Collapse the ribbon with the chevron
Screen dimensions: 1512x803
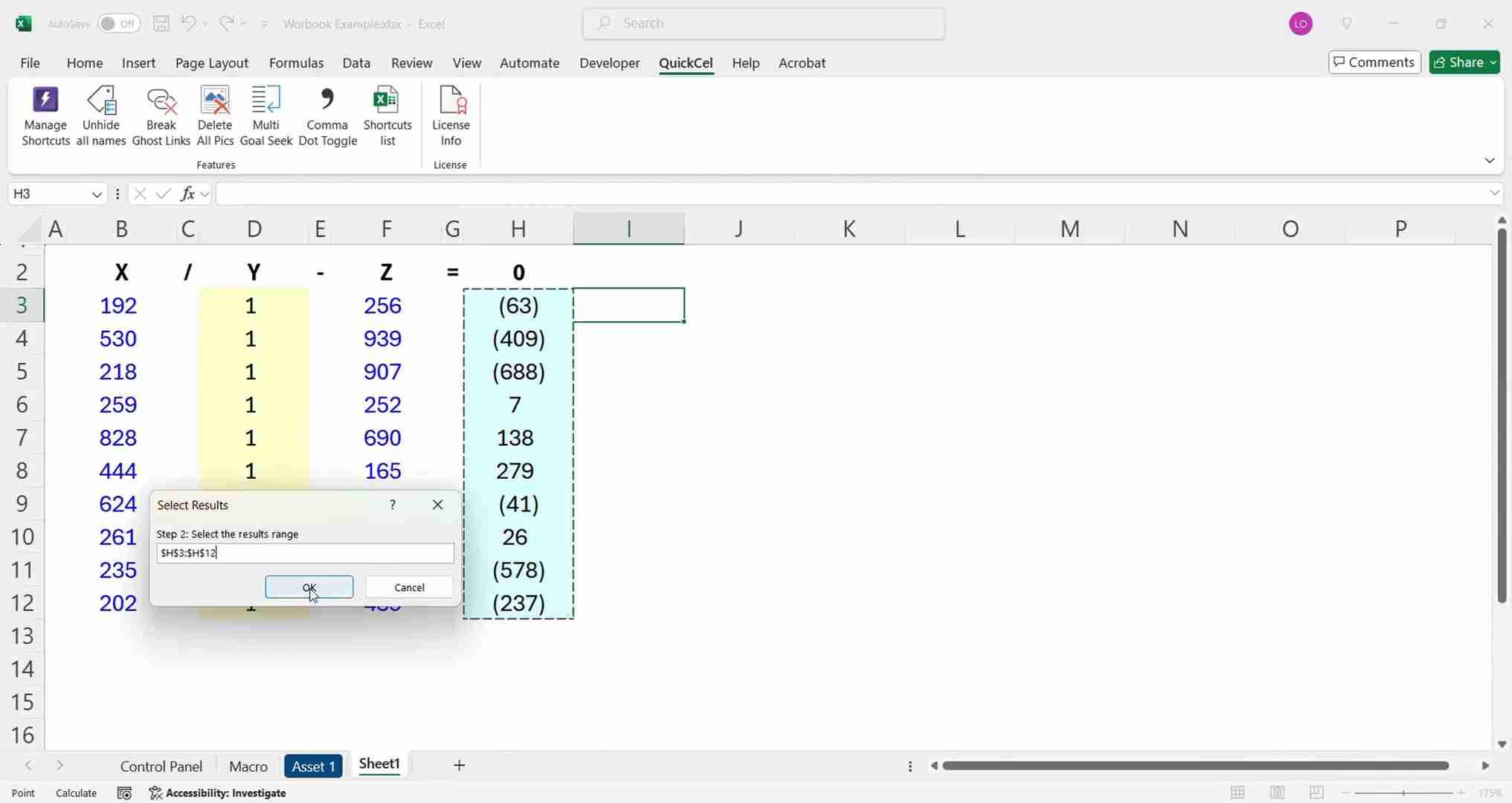(x=1489, y=161)
